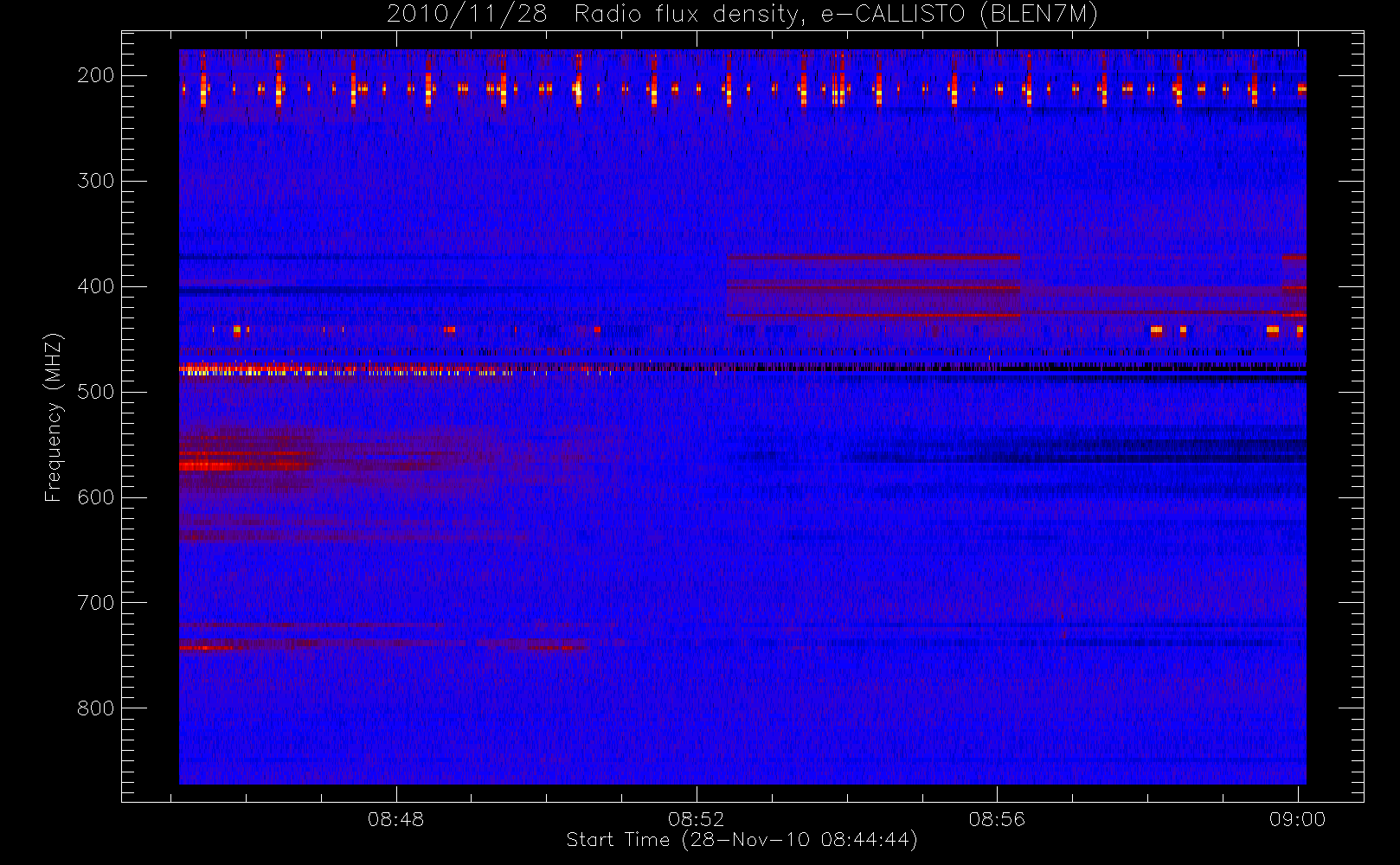
Task: Click the '800' frequency tick label
Action: (96, 708)
